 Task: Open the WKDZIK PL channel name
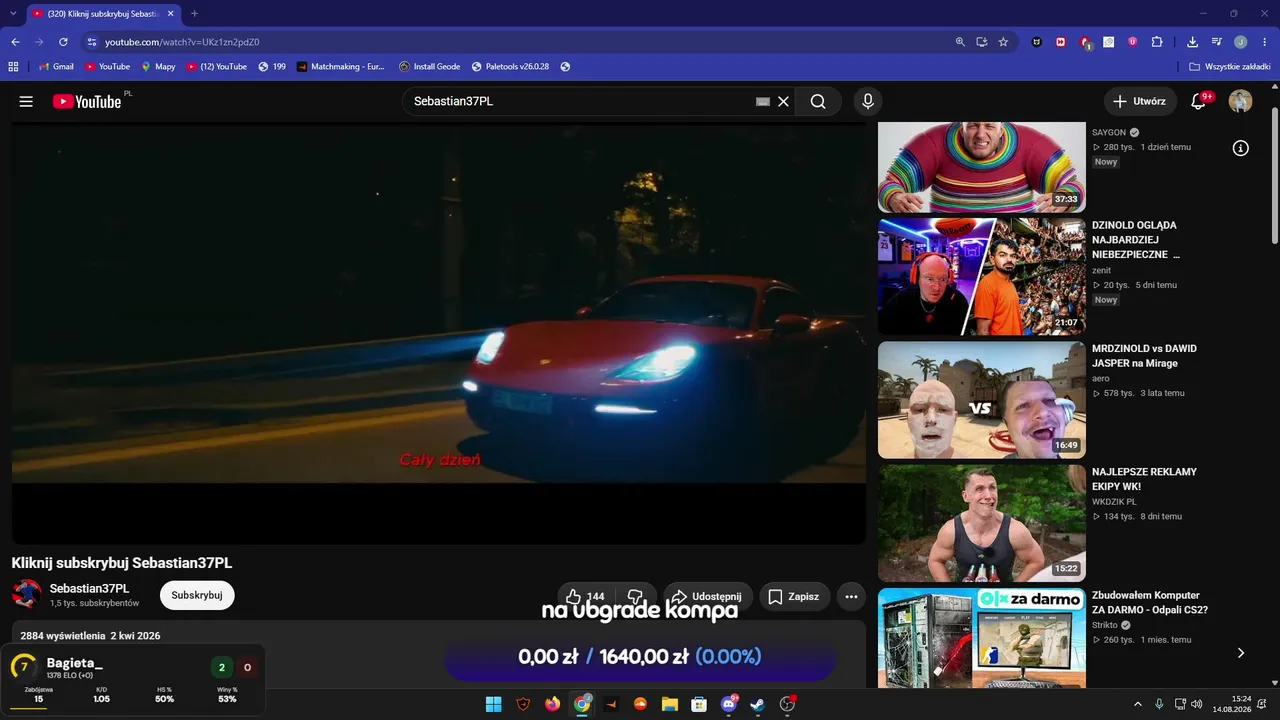coord(1114,502)
